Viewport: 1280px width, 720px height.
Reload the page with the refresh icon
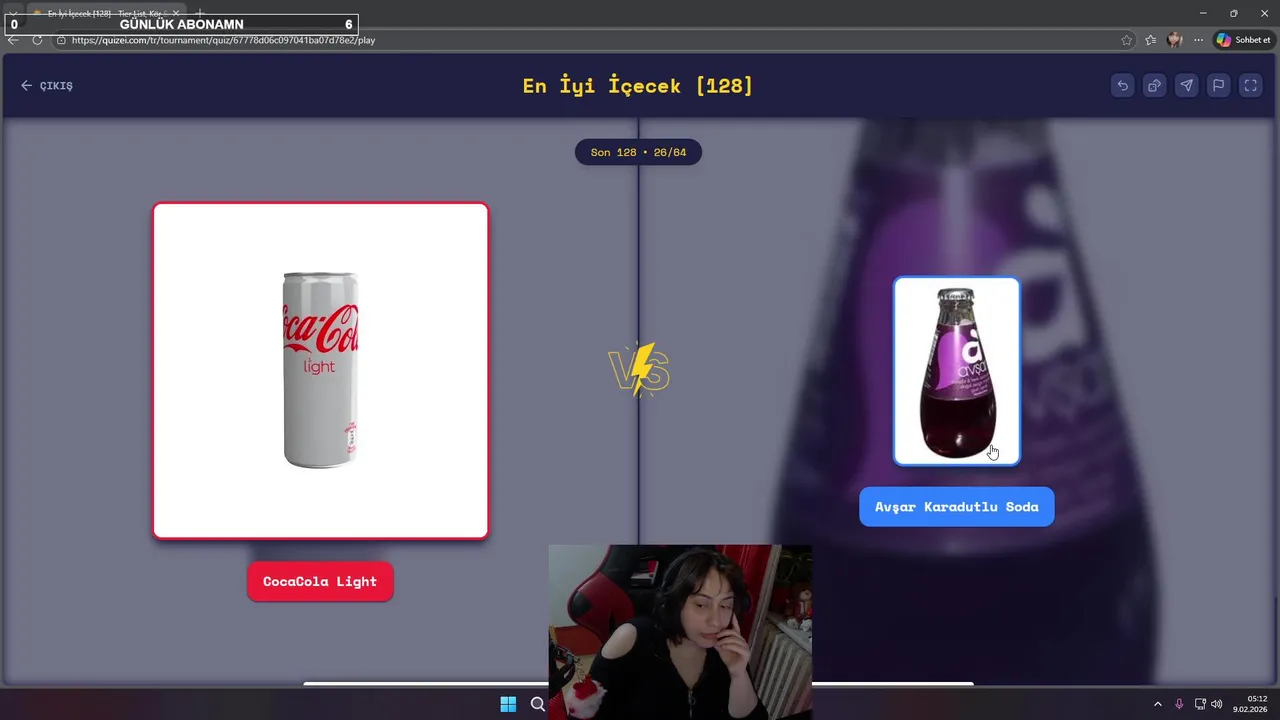pyautogui.click(x=37, y=40)
